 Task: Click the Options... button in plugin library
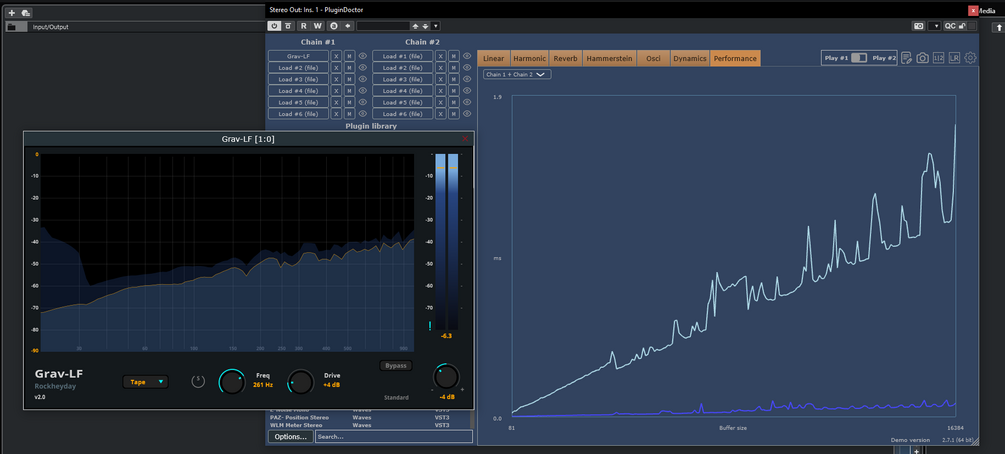pyautogui.click(x=290, y=437)
